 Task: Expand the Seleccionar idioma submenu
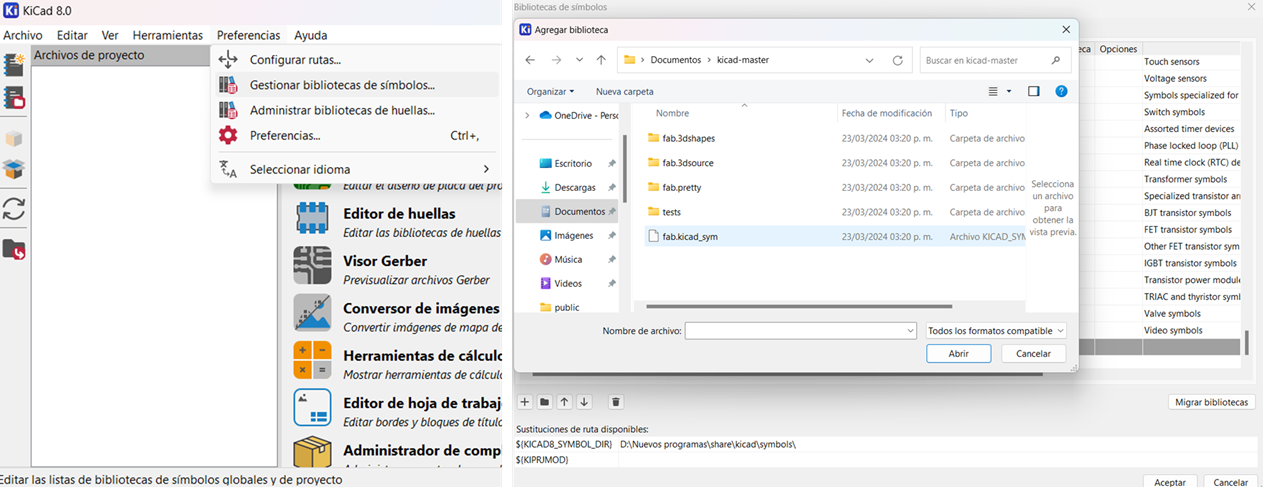click(487, 169)
